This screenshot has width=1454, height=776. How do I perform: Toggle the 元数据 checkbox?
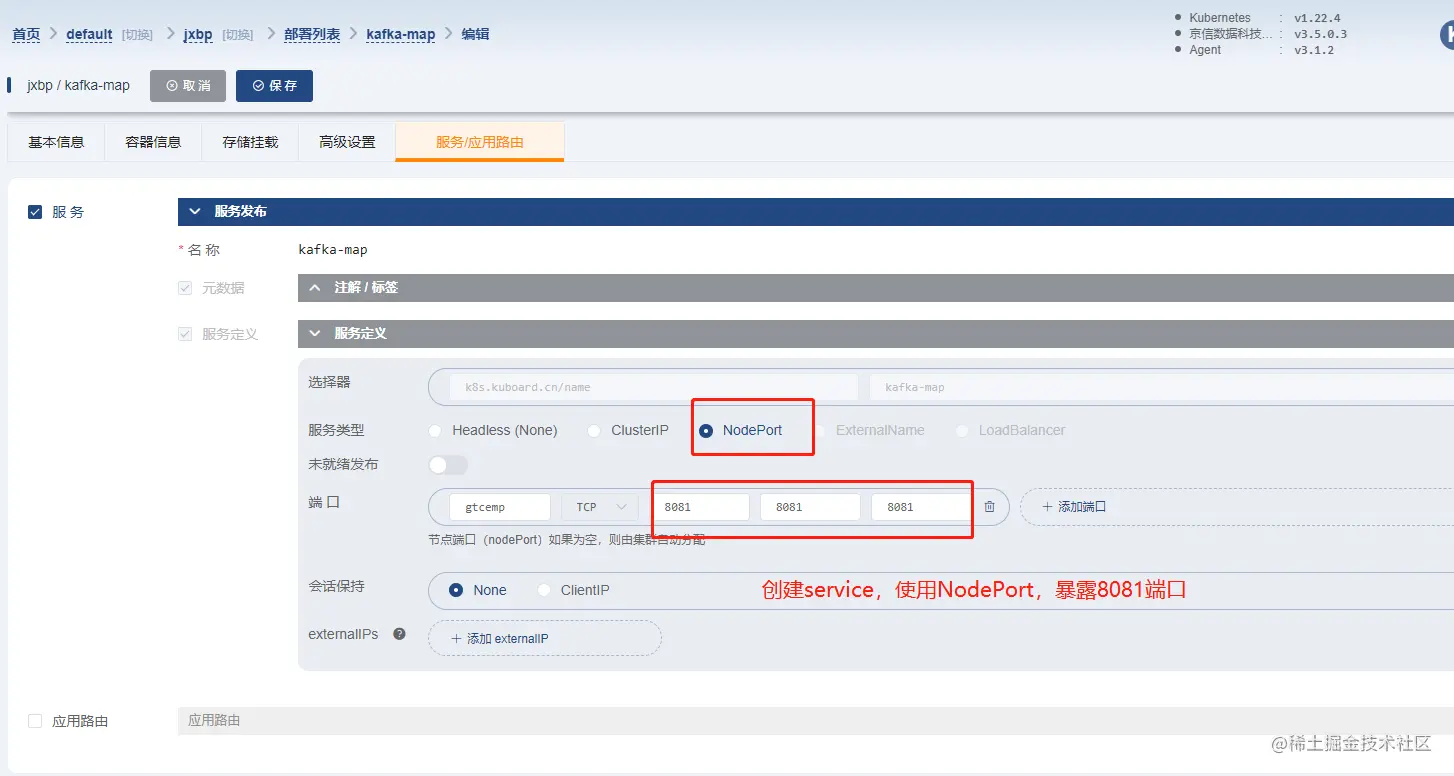185,288
